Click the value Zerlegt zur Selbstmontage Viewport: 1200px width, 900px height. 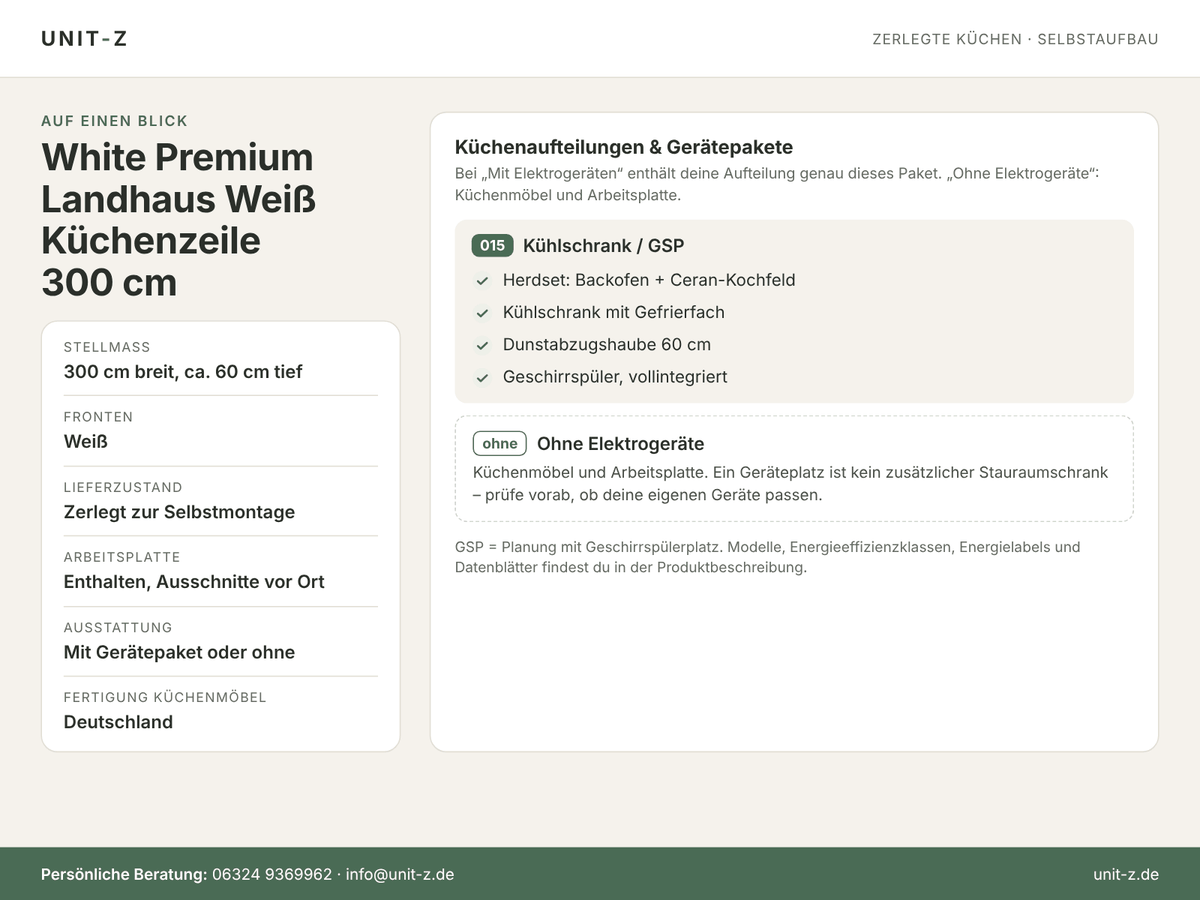[179, 512]
